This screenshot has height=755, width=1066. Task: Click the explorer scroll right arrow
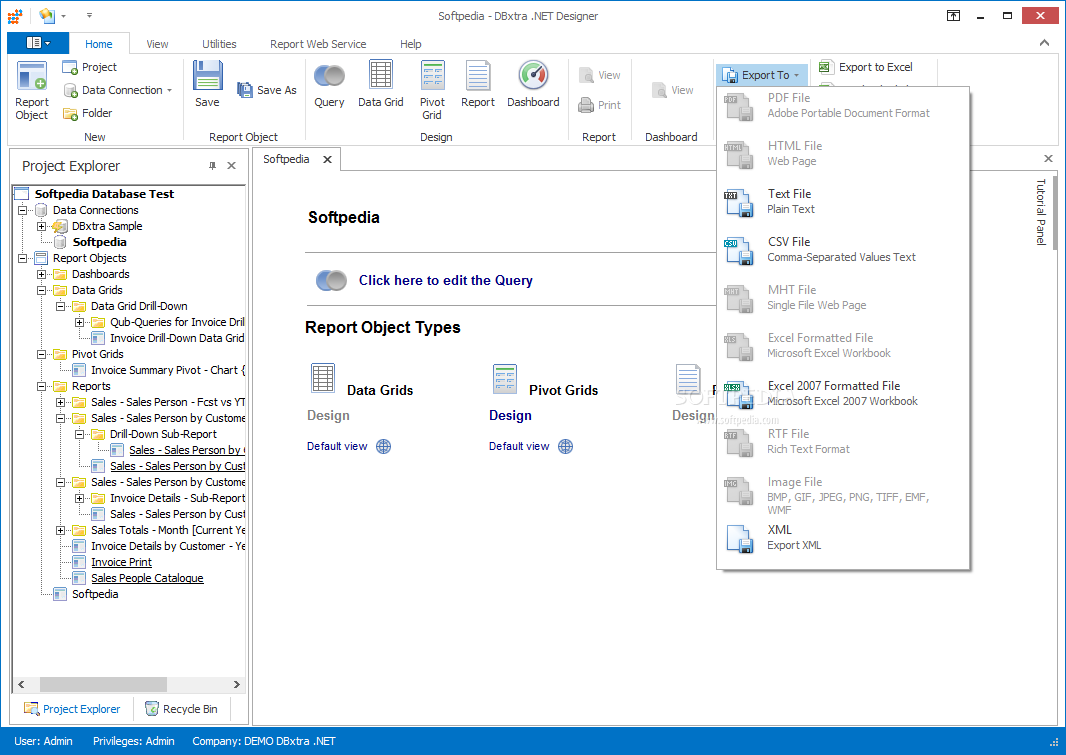(237, 684)
